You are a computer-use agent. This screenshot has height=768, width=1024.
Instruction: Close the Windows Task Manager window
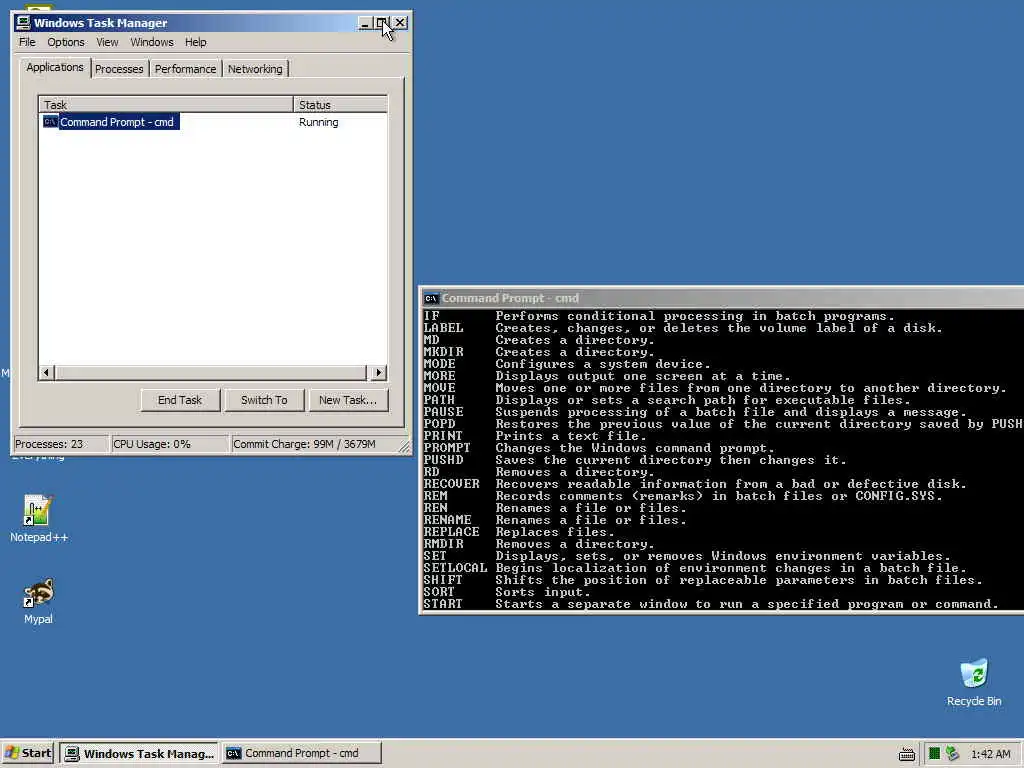point(400,24)
